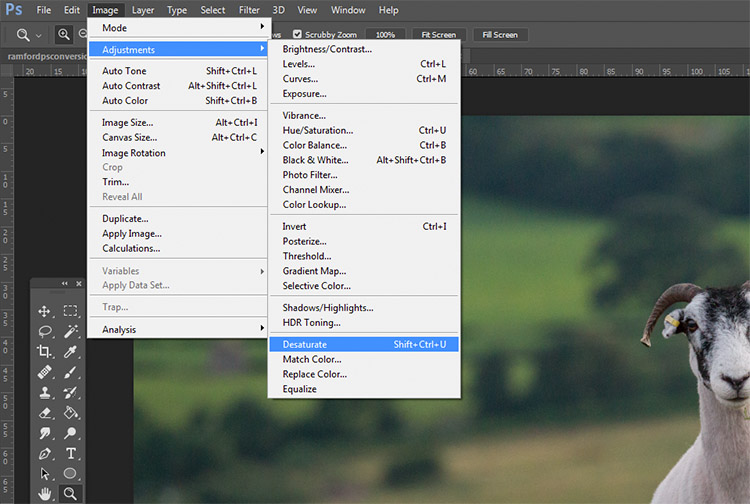Screen dimensions: 750x504
Task: Select the Rectangular Marquee tool
Action: tap(70, 311)
